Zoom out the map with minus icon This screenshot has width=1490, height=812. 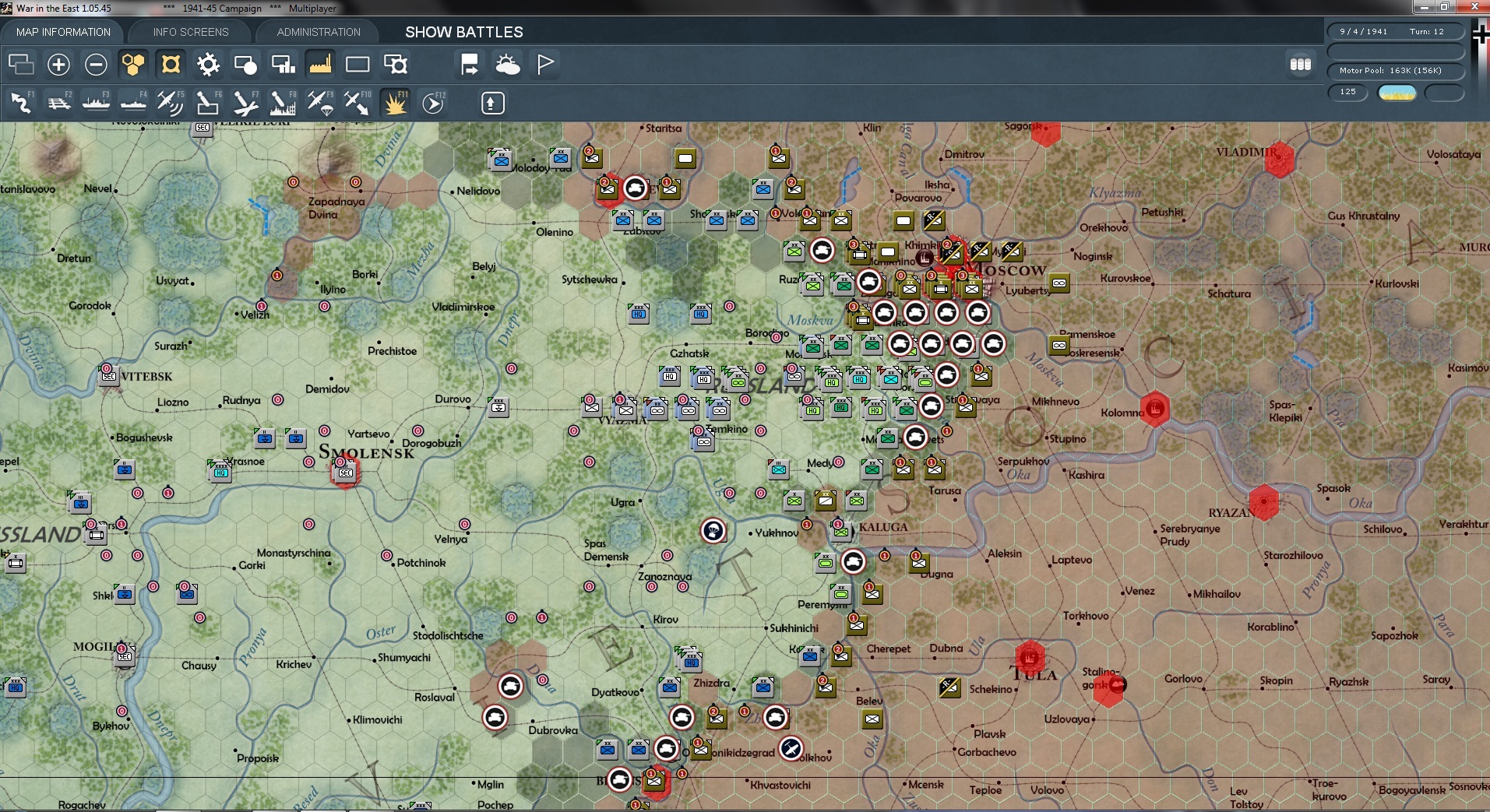point(96,64)
